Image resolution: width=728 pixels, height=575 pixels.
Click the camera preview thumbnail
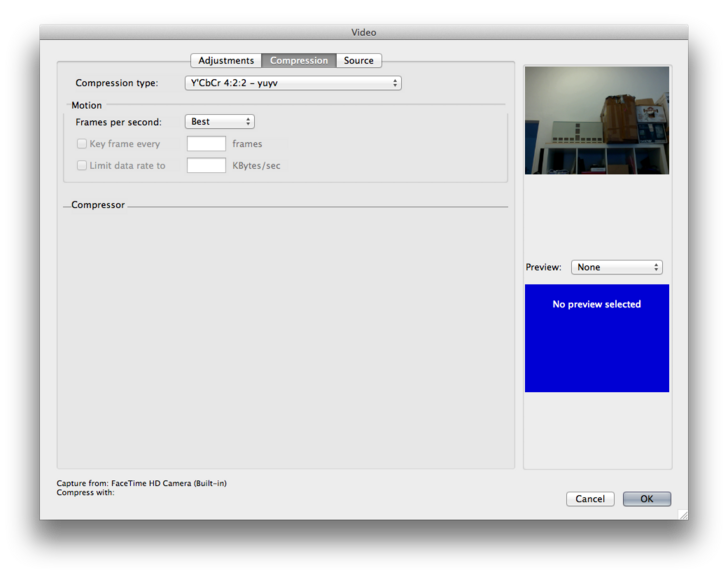pyautogui.click(x=597, y=120)
